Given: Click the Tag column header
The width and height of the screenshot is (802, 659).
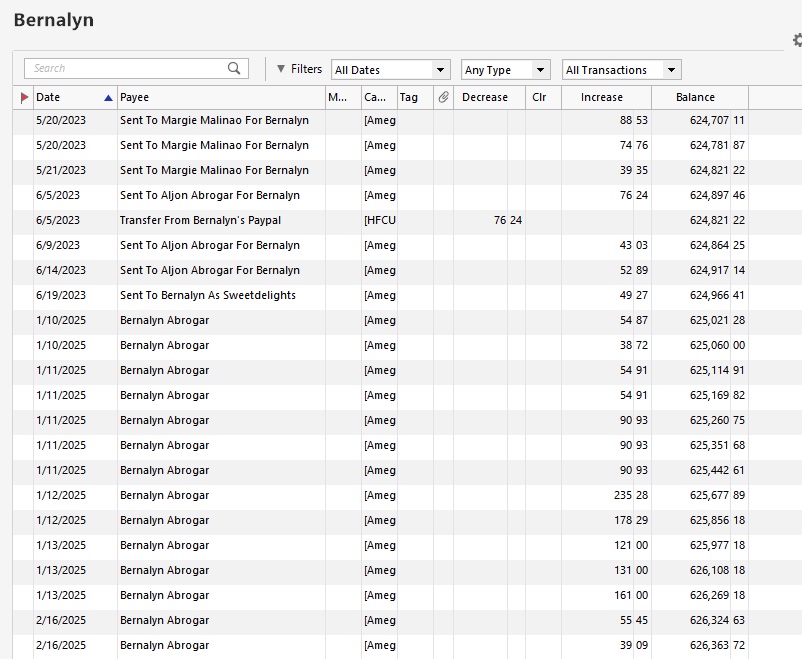Looking at the screenshot, I should (409, 97).
